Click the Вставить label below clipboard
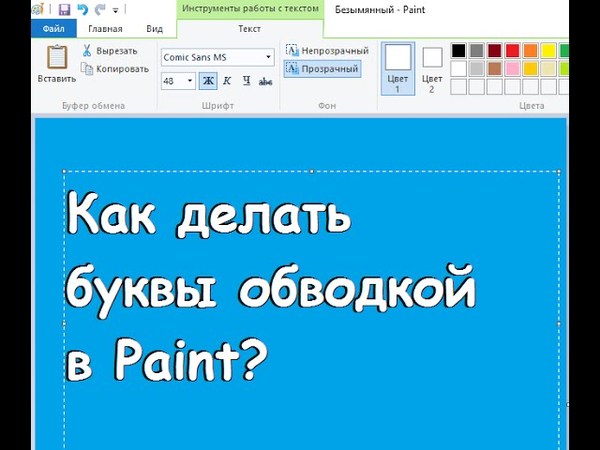The image size is (600, 450). click(57, 79)
